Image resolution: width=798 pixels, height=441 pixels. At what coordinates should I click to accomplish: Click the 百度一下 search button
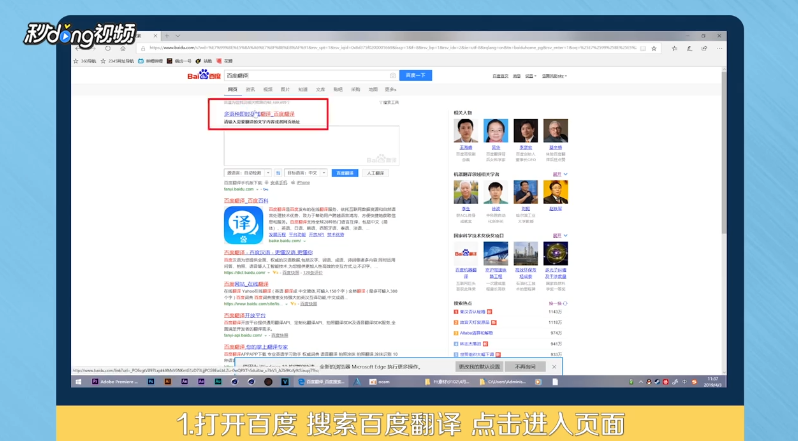tap(415, 75)
